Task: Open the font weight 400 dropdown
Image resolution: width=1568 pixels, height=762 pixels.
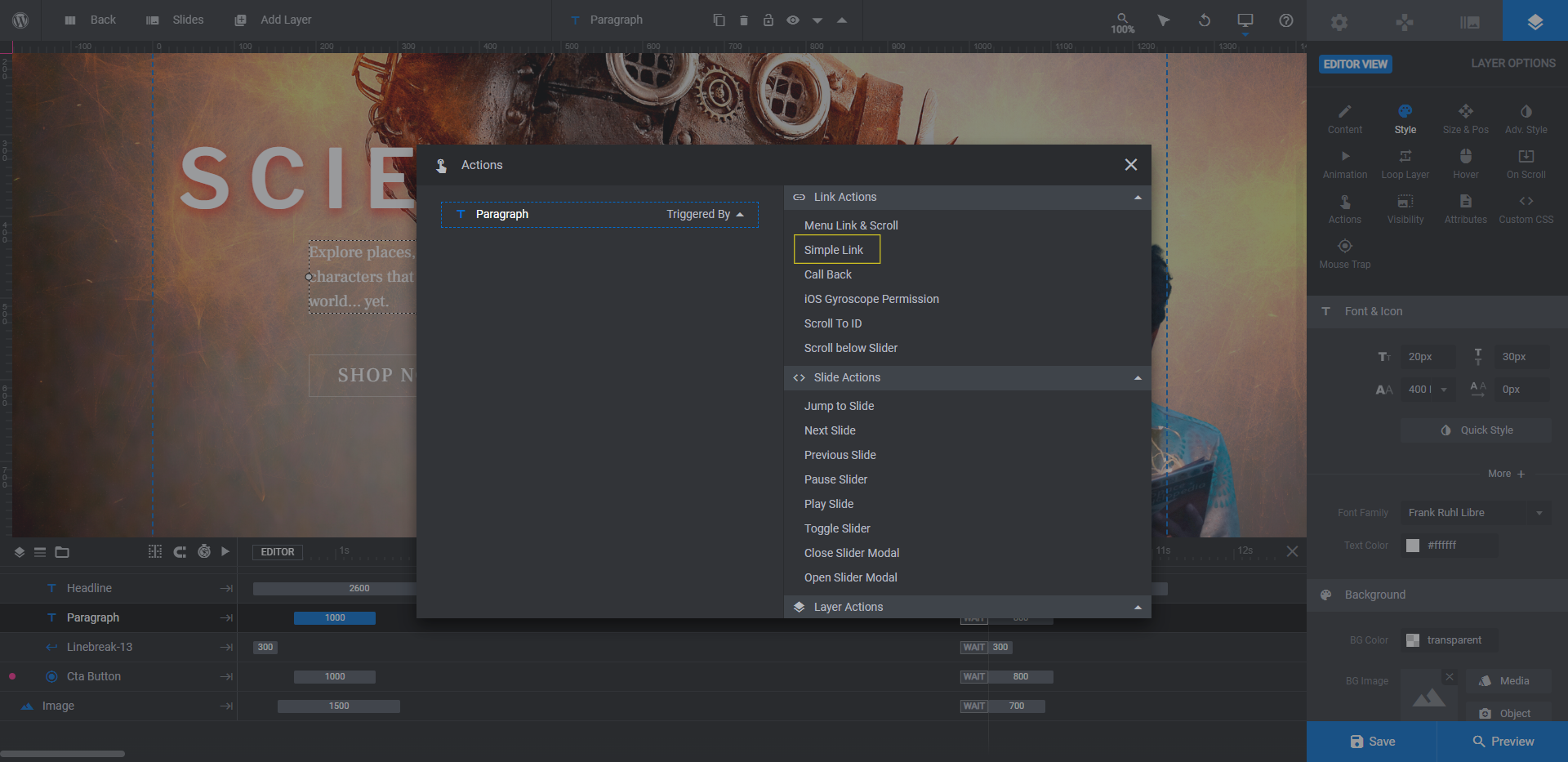Action: (x=1427, y=390)
